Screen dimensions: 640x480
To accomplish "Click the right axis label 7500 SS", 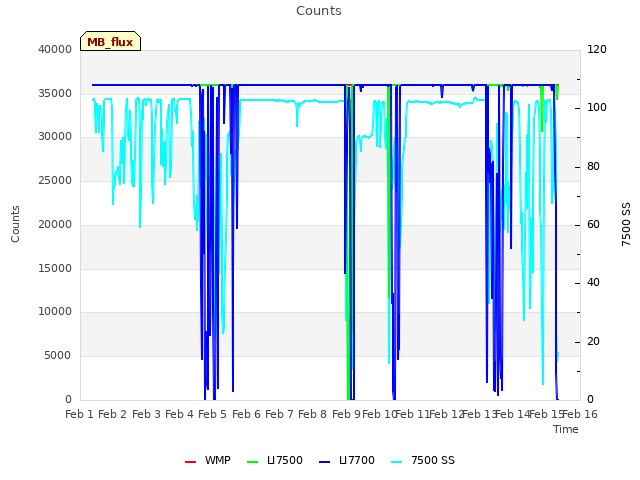I will [x=626, y=224].
